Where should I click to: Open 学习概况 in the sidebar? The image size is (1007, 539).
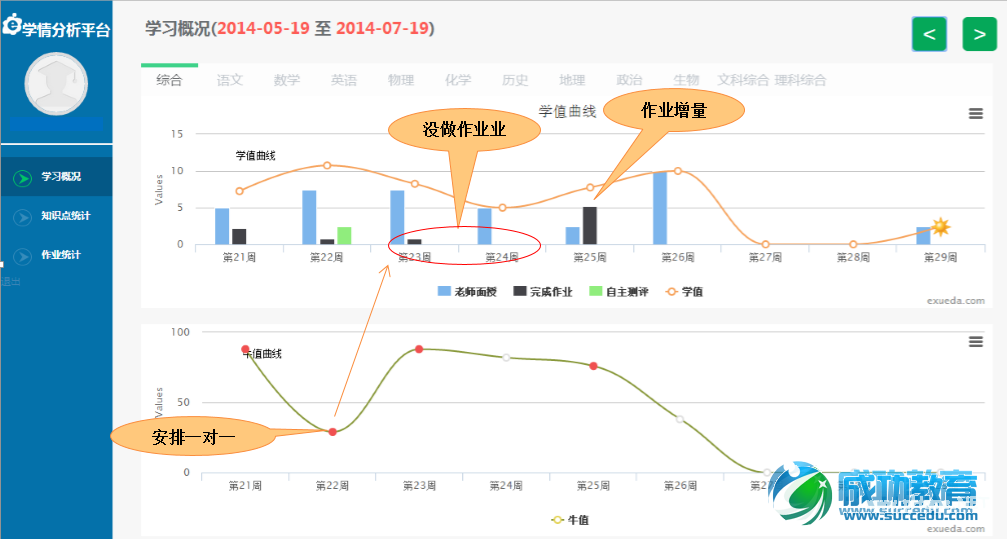click(x=57, y=177)
